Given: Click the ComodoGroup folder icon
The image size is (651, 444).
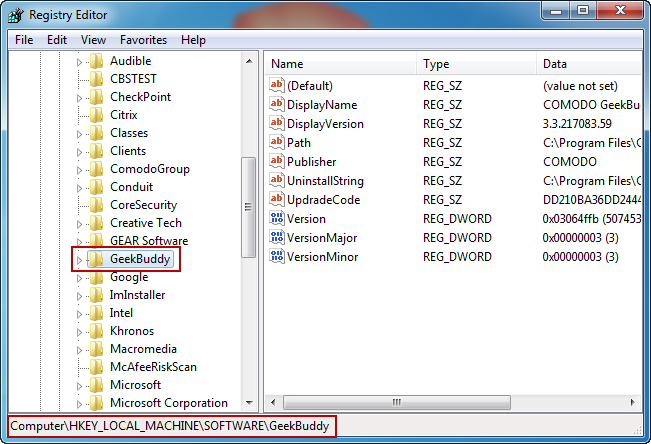Looking at the screenshot, I should 96,169.
